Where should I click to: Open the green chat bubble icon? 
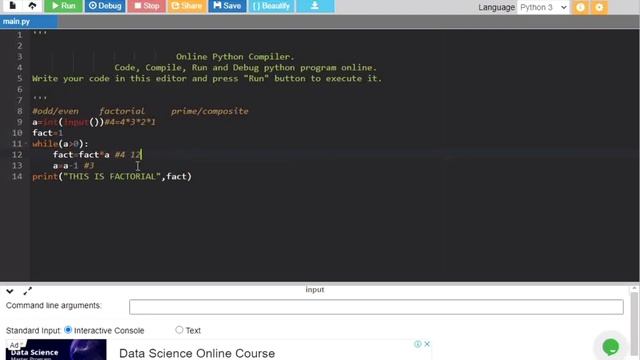click(611, 347)
